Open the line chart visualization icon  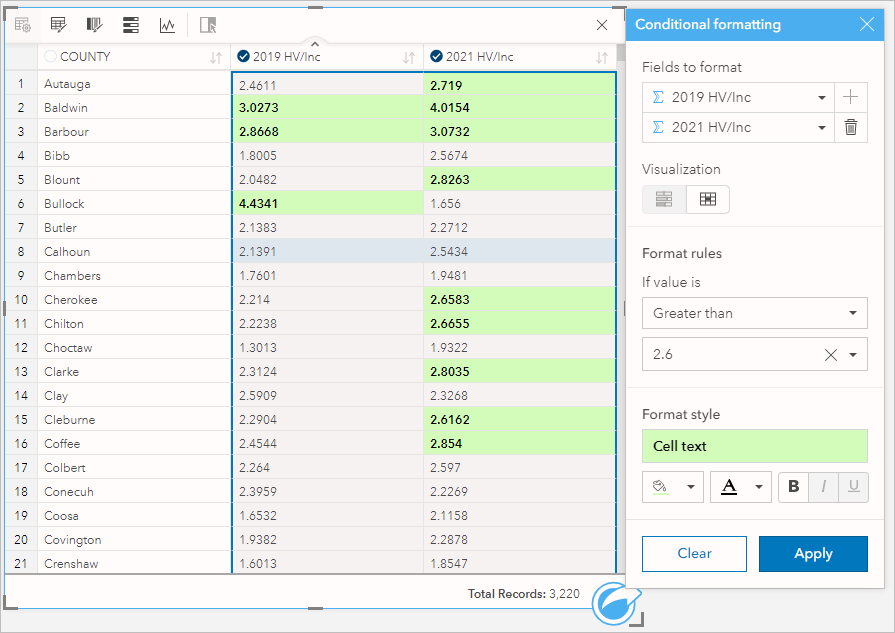tap(166, 24)
